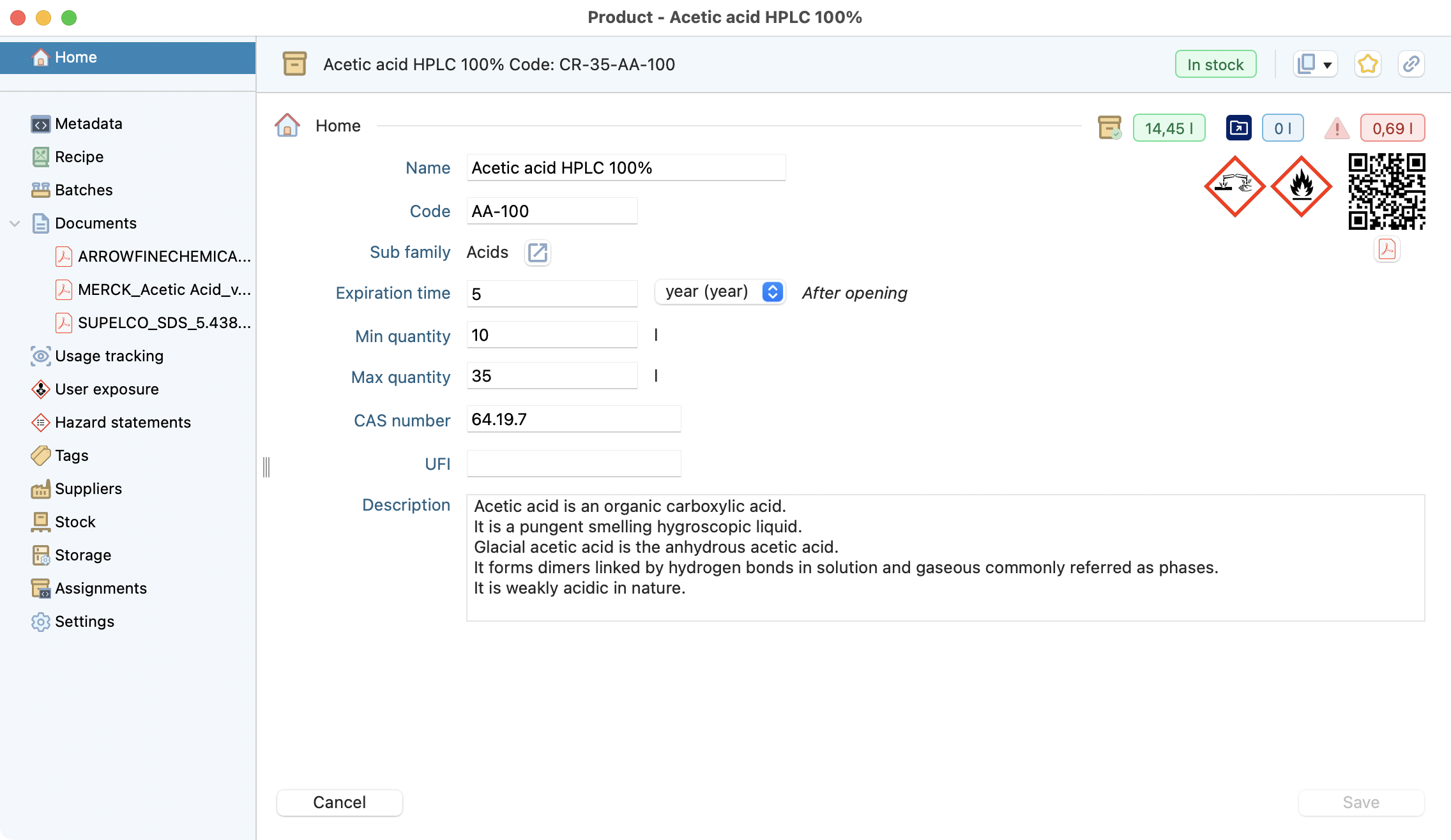Click the favorite star icon
This screenshot has width=1451, height=840.
click(1367, 64)
